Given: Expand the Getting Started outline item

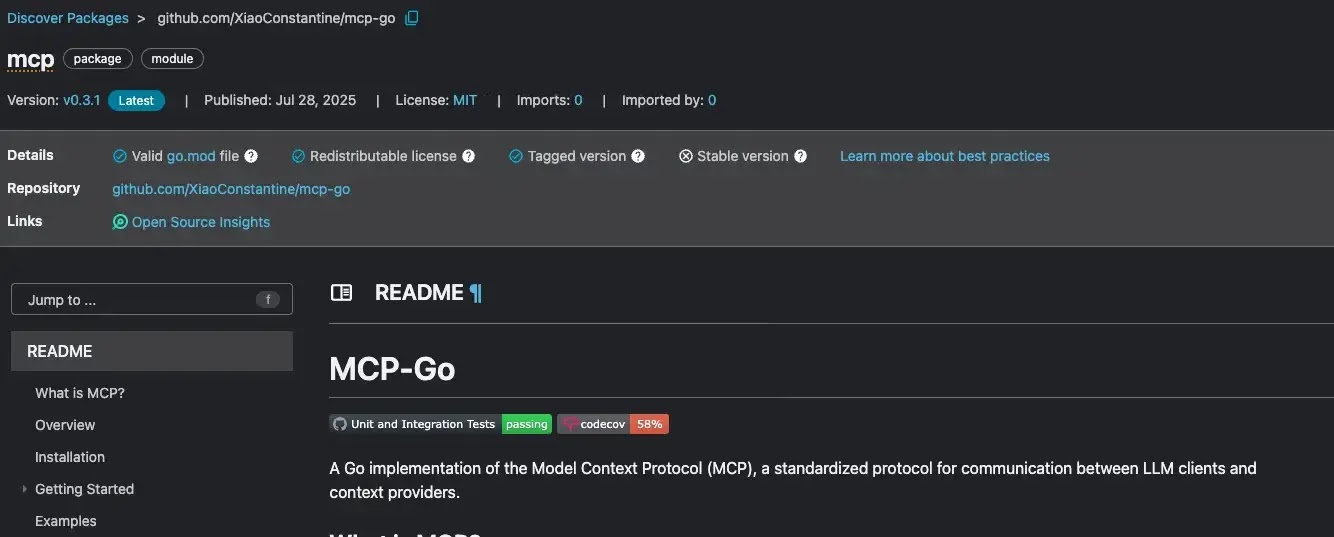Looking at the screenshot, I should point(23,489).
